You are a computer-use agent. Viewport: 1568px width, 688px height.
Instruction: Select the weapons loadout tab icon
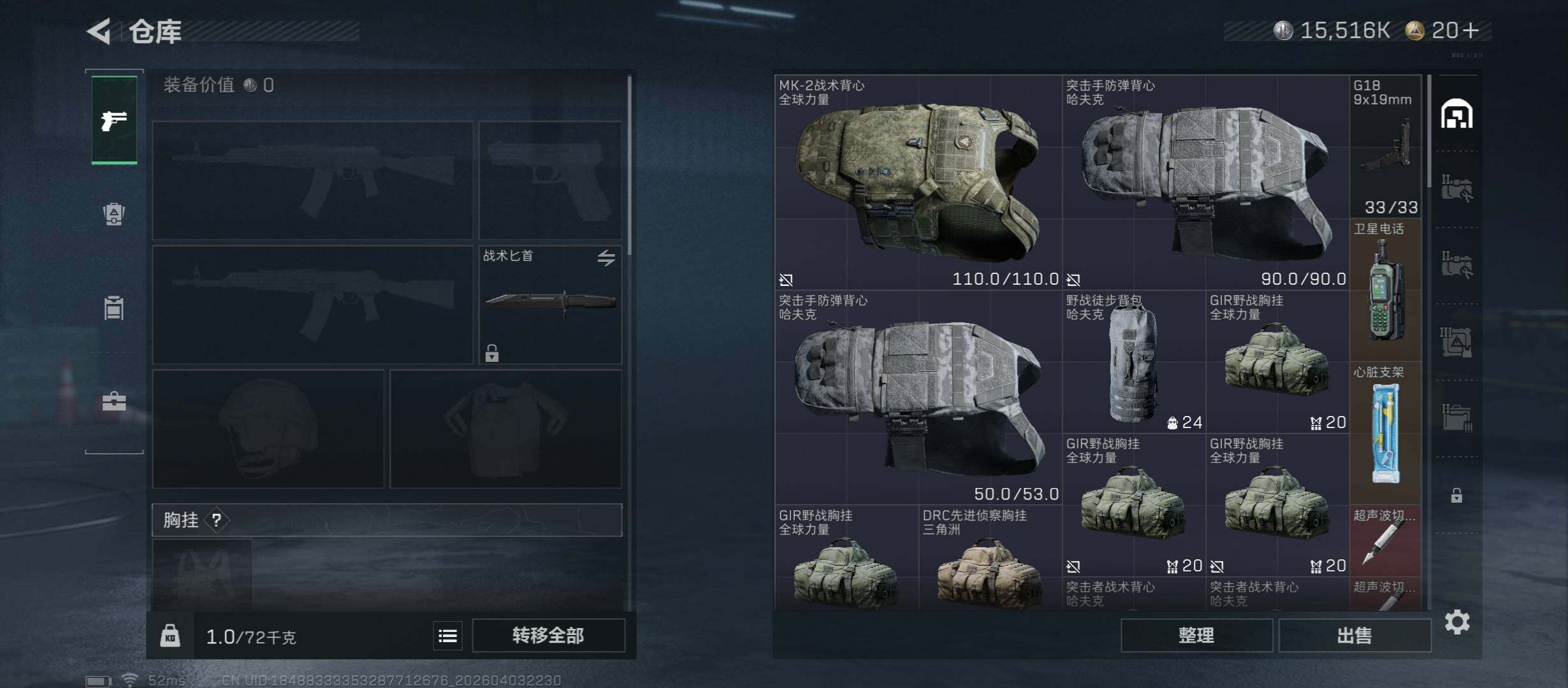click(114, 120)
